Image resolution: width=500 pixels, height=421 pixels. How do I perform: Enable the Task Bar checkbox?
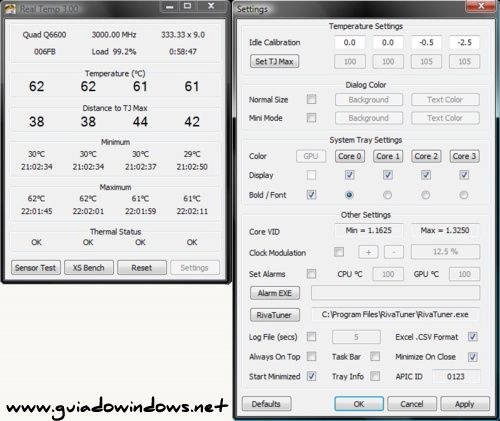(375, 356)
